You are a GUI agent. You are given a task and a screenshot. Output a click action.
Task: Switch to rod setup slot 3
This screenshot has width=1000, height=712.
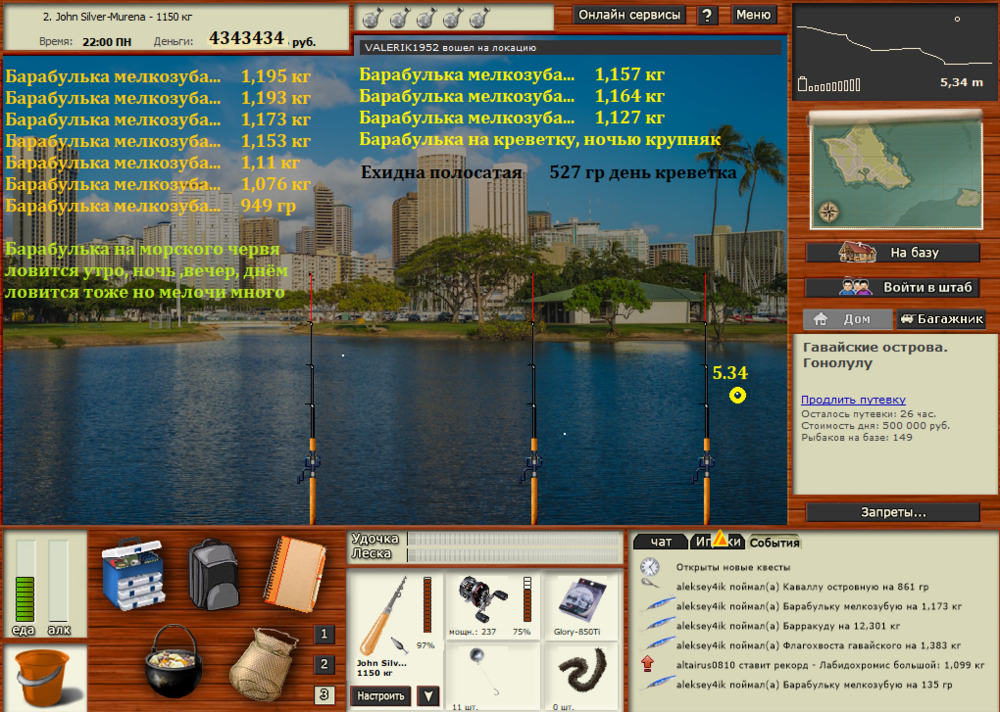pyautogui.click(x=324, y=694)
